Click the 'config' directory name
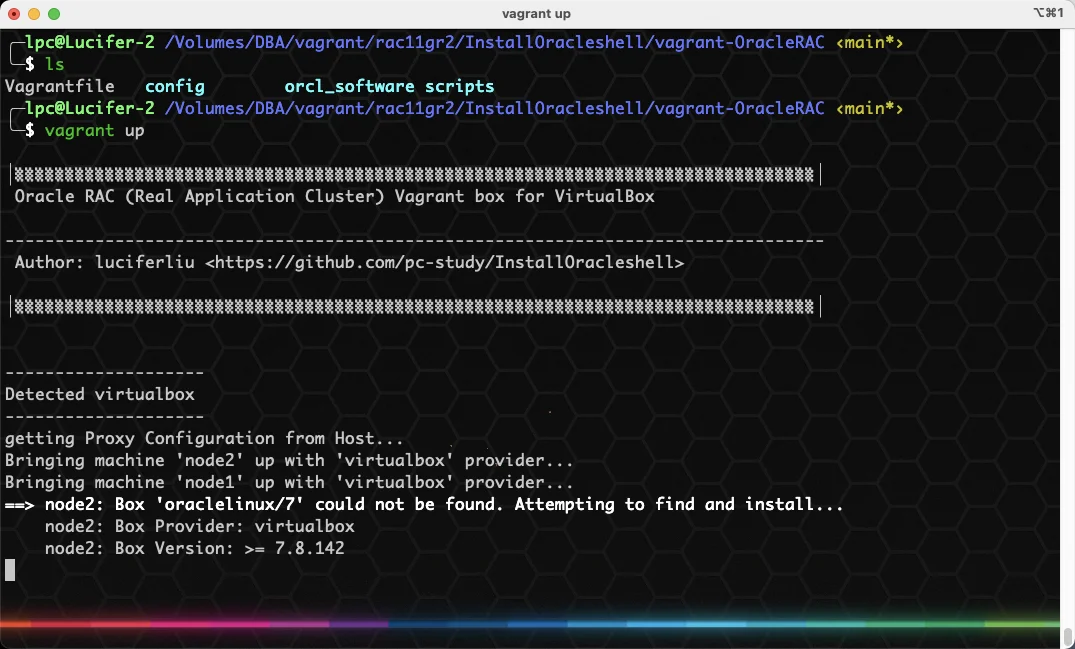The height and width of the screenshot is (649, 1075). click(x=175, y=86)
